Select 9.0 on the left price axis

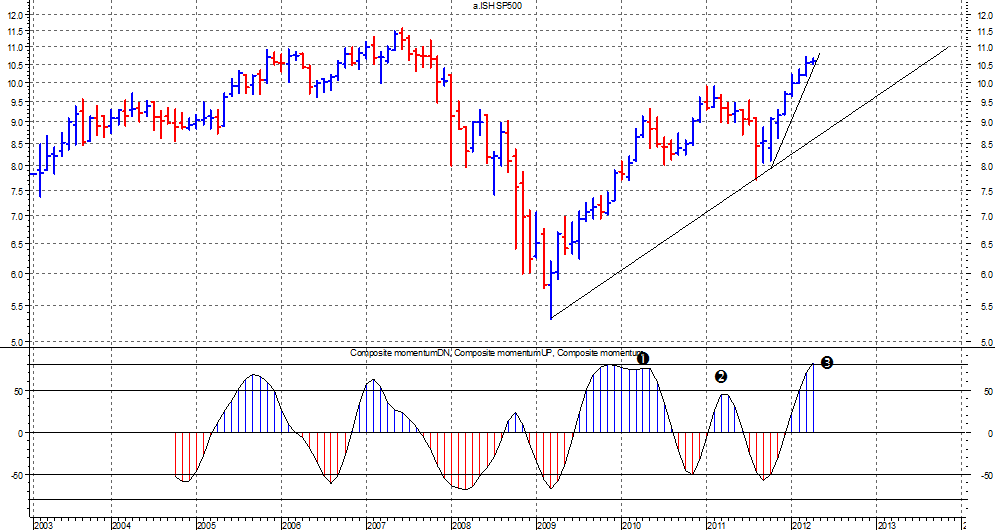point(18,123)
